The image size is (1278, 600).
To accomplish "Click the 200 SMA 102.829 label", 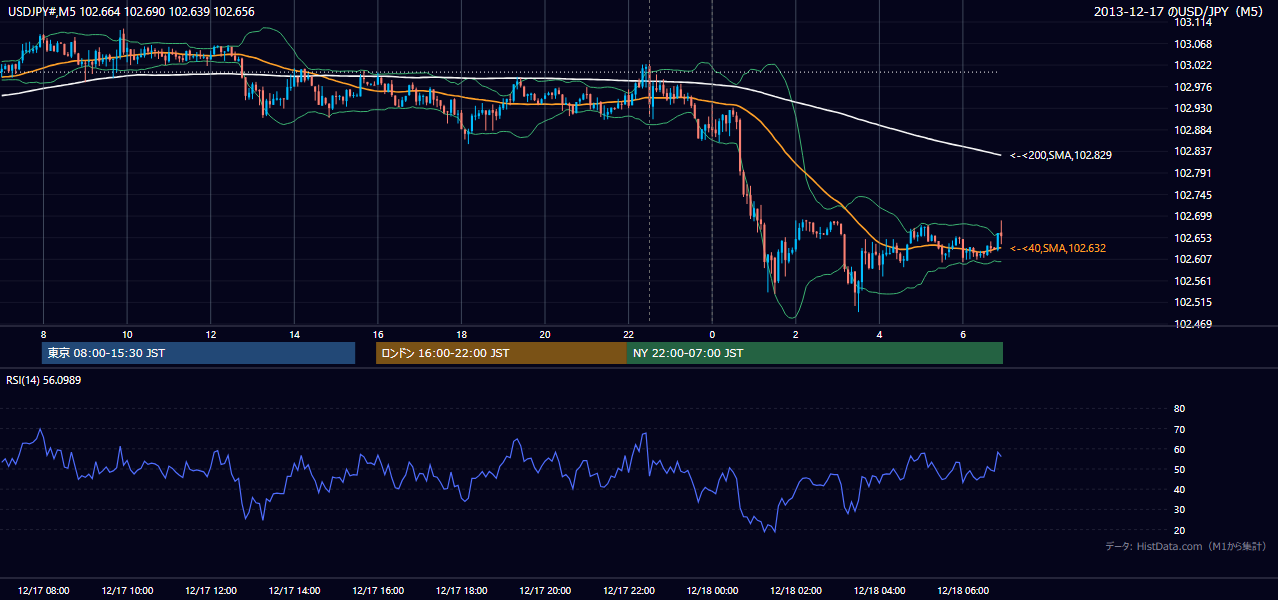I will [x=1061, y=155].
